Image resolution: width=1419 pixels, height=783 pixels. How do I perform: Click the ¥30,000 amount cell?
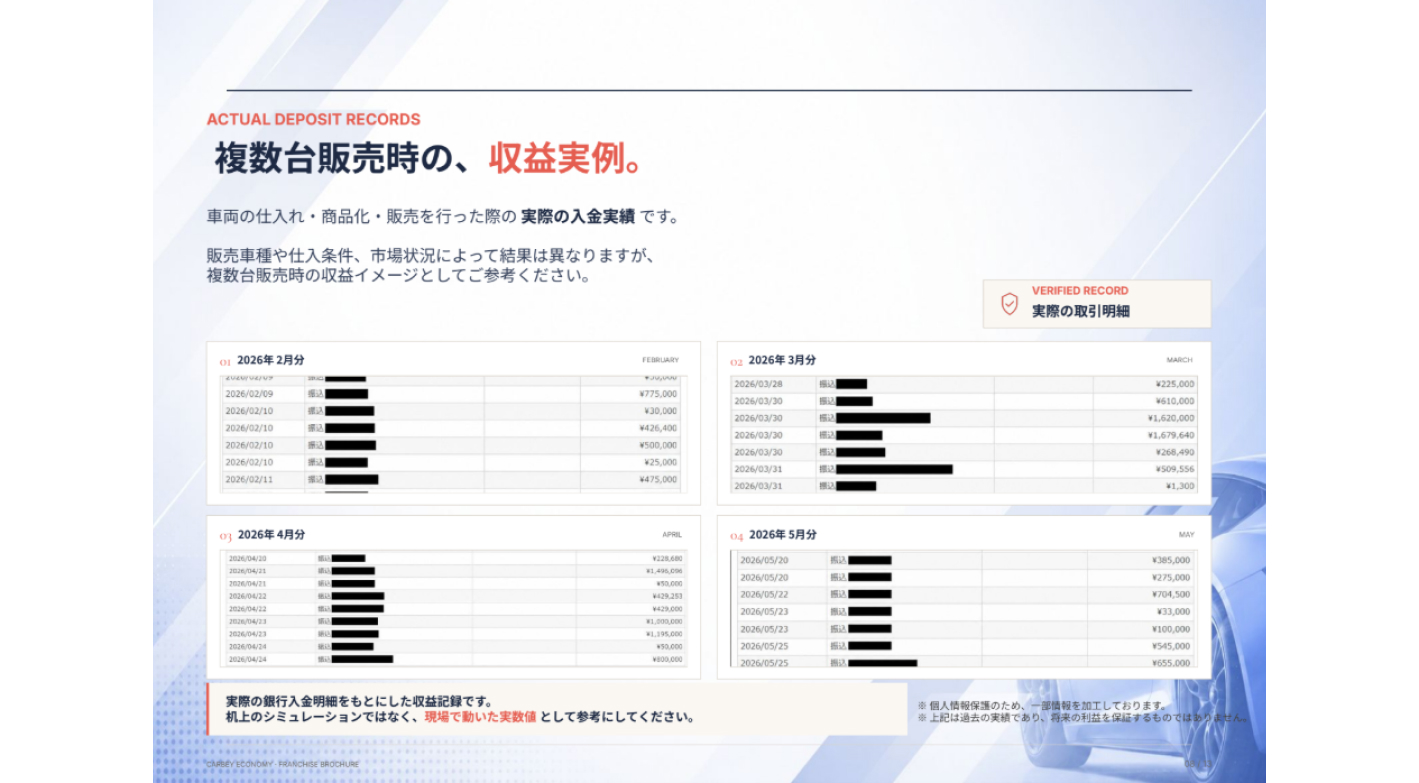[x=661, y=411]
